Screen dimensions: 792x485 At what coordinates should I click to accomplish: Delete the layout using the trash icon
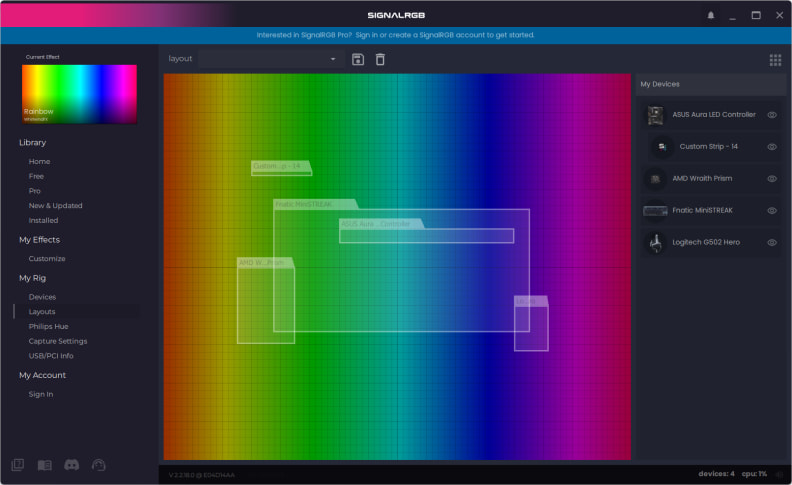click(380, 59)
